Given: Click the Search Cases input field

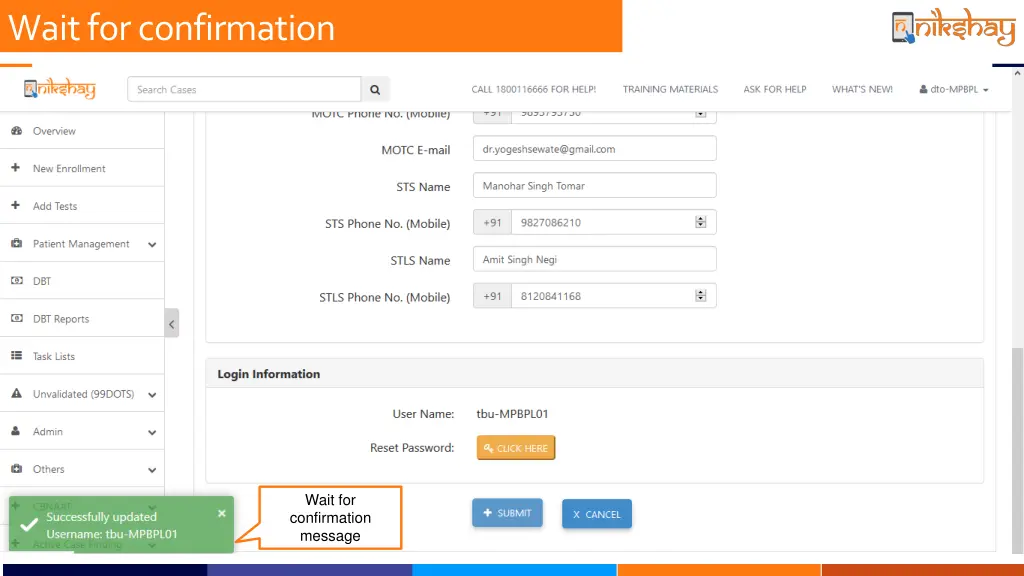Looking at the screenshot, I should (x=244, y=89).
